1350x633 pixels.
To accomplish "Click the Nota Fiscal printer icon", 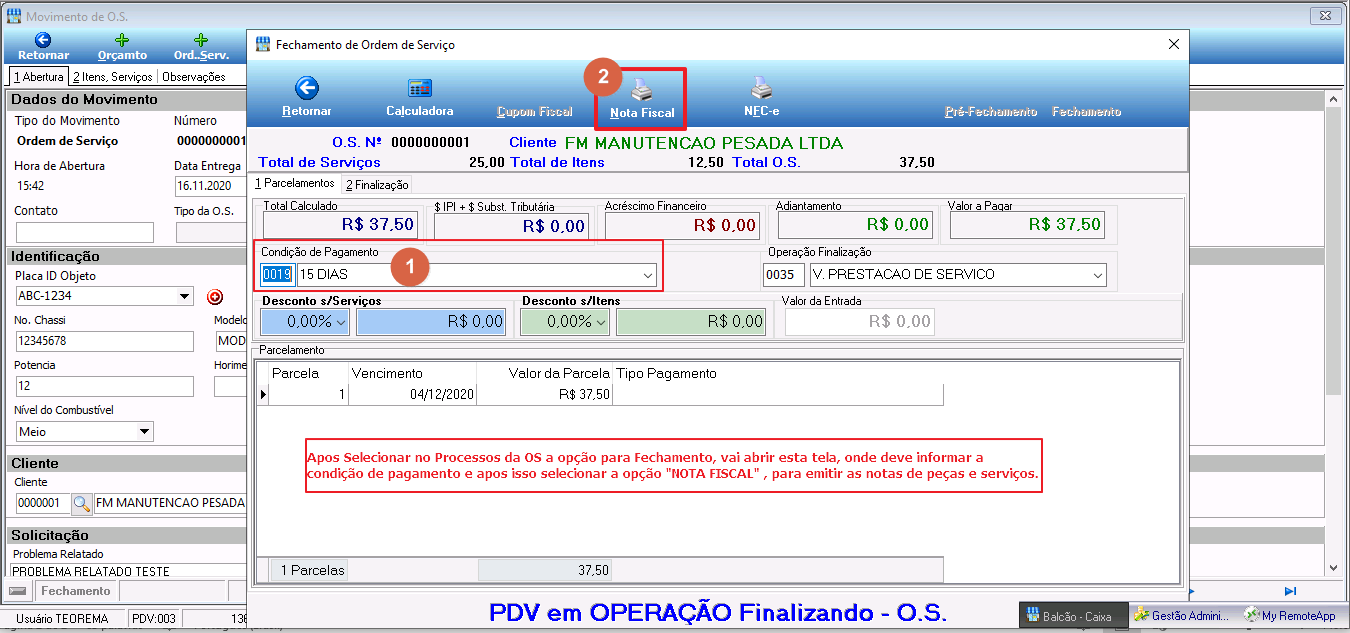I will click(642, 90).
